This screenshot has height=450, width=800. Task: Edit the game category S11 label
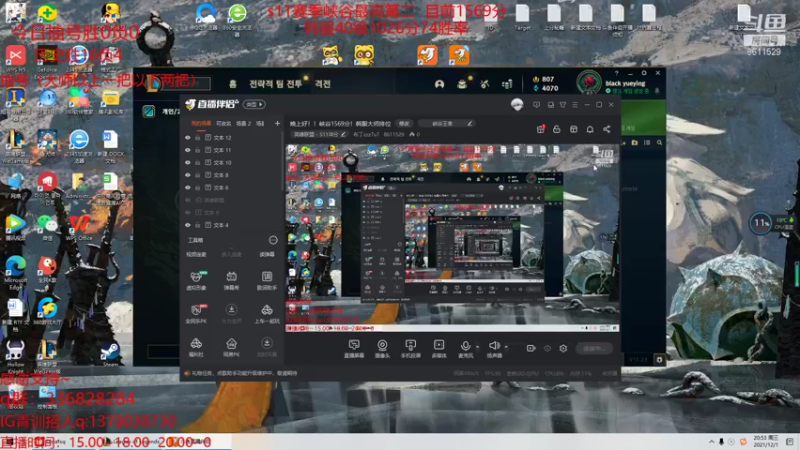319,135
